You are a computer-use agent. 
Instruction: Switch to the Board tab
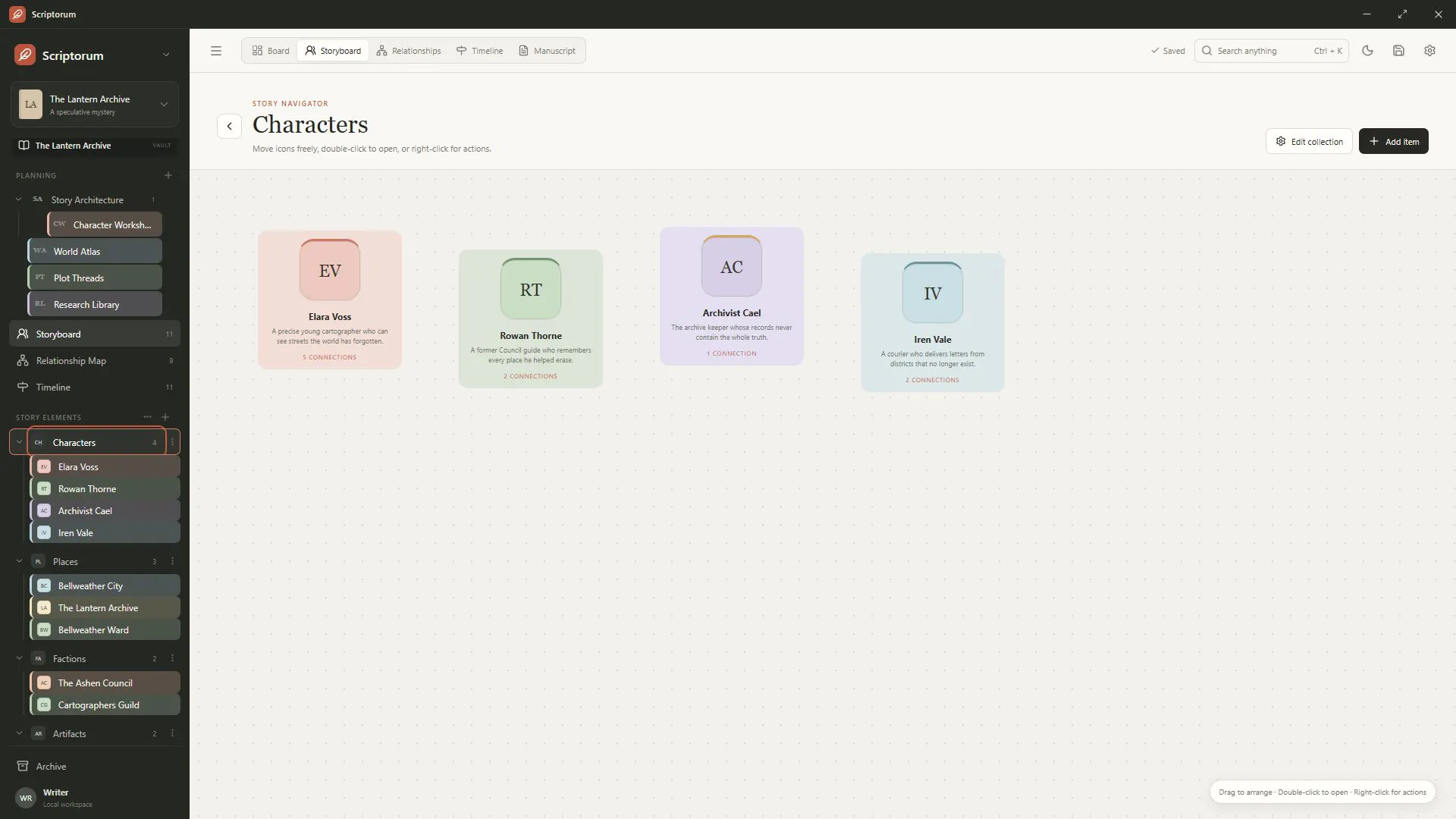coord(271,51)
